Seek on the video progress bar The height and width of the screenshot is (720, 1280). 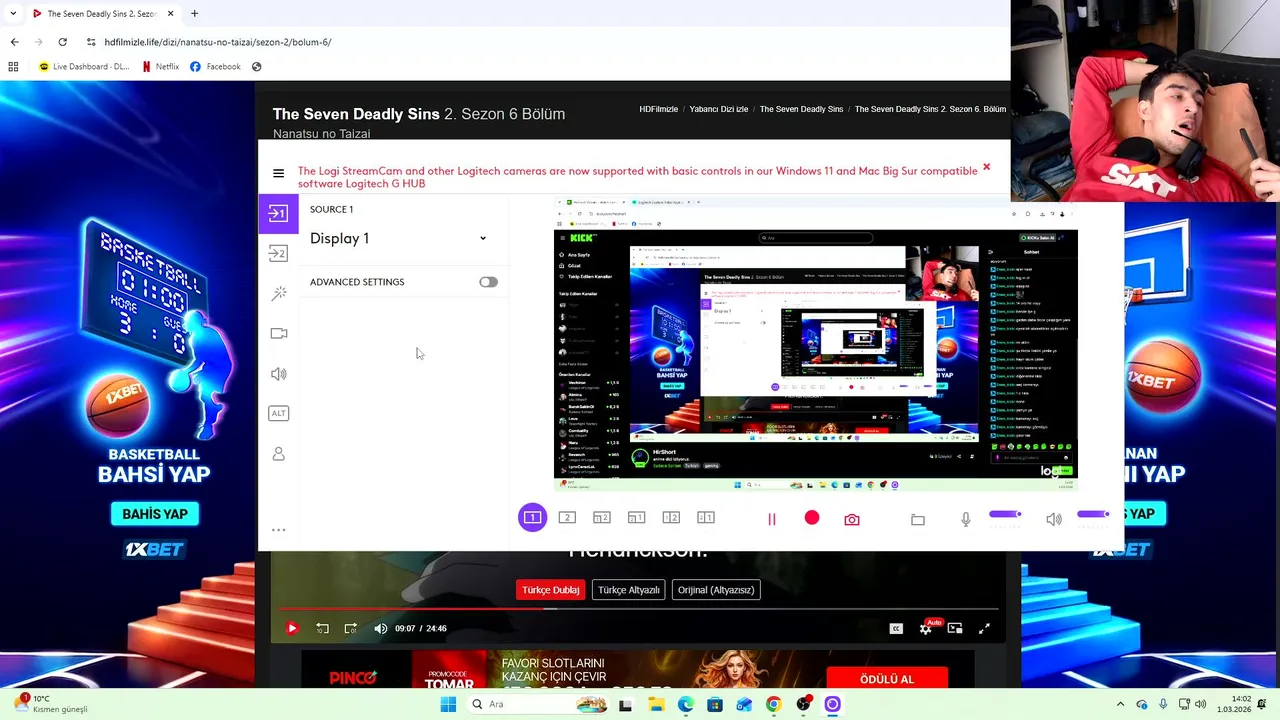(638, 608)
